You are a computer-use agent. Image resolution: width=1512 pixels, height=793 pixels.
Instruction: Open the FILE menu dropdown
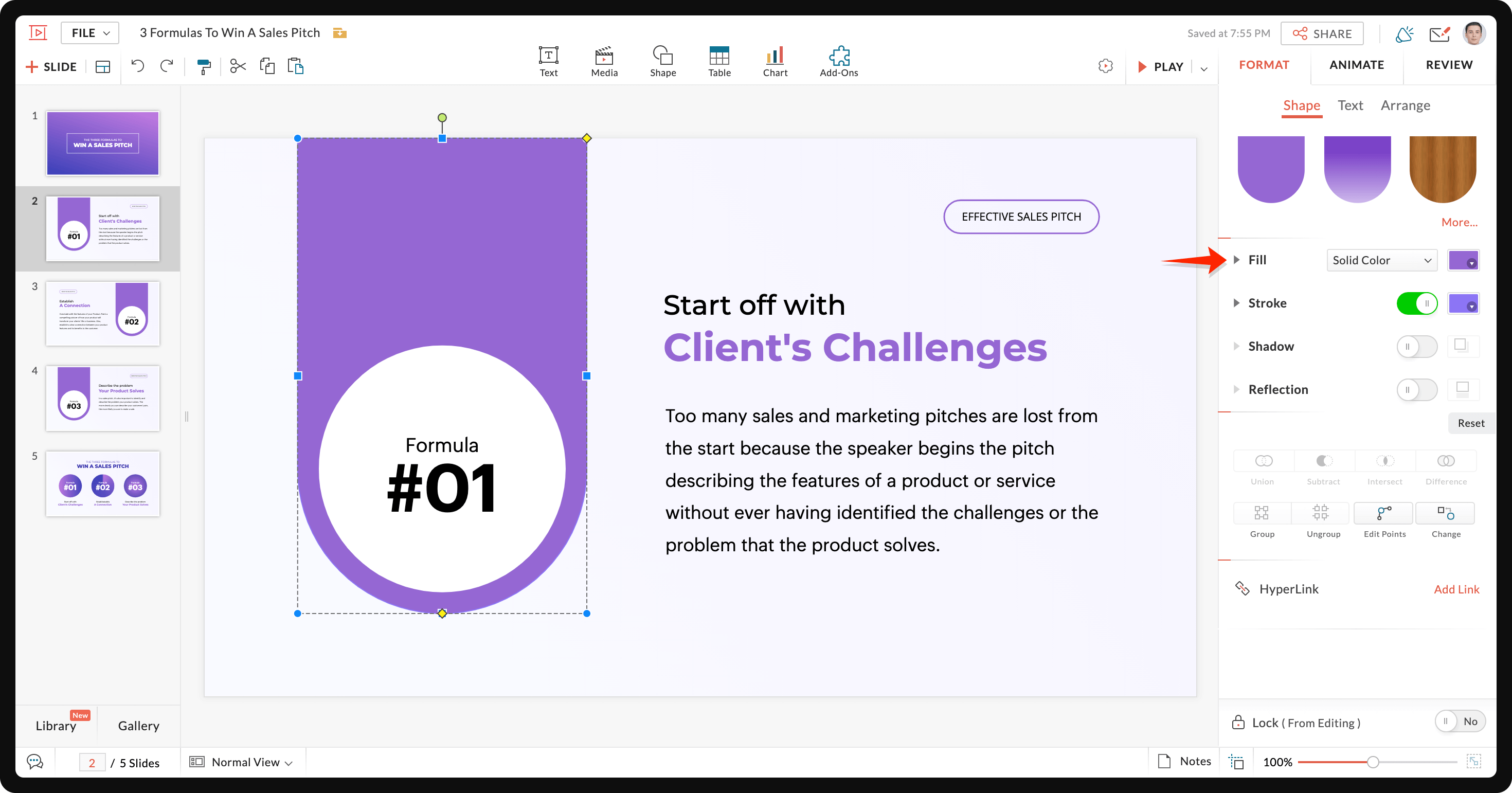90,33
